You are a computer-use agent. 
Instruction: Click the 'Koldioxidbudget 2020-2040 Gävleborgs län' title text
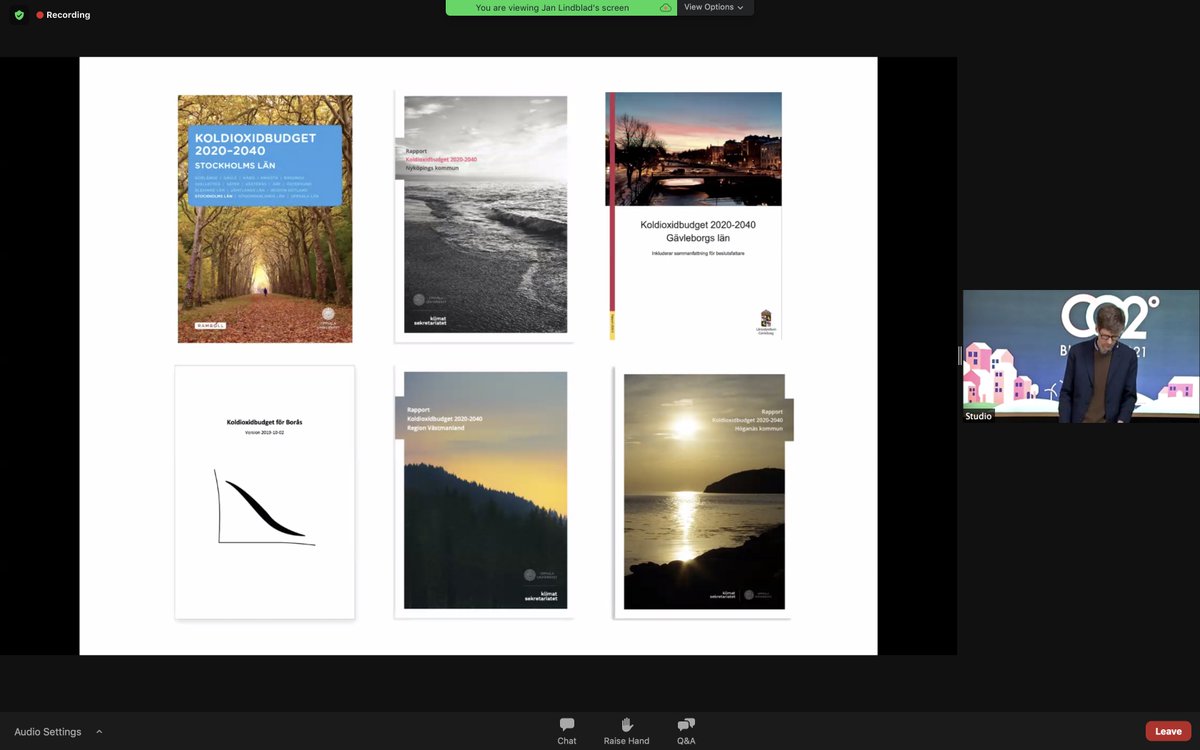click(x=698, y=231)
